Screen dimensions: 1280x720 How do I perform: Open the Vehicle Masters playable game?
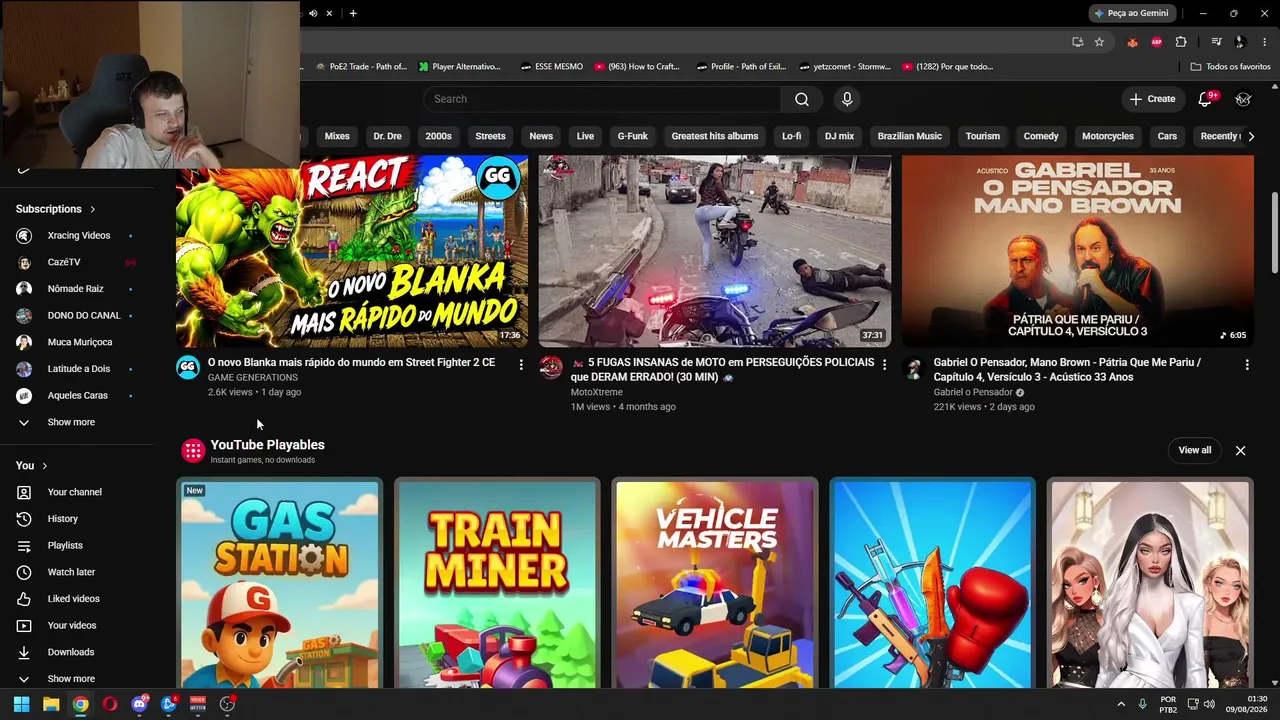pos(715,584)
